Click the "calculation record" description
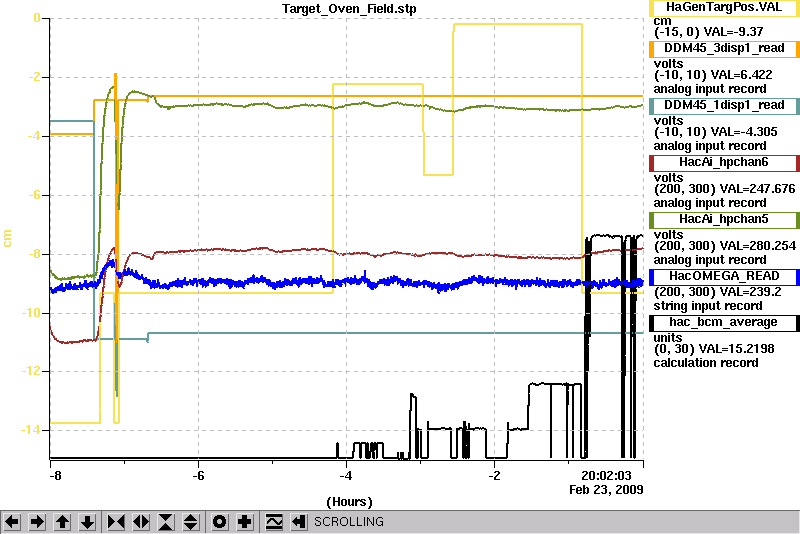The image size is (800, 534). tap(706, 363)
